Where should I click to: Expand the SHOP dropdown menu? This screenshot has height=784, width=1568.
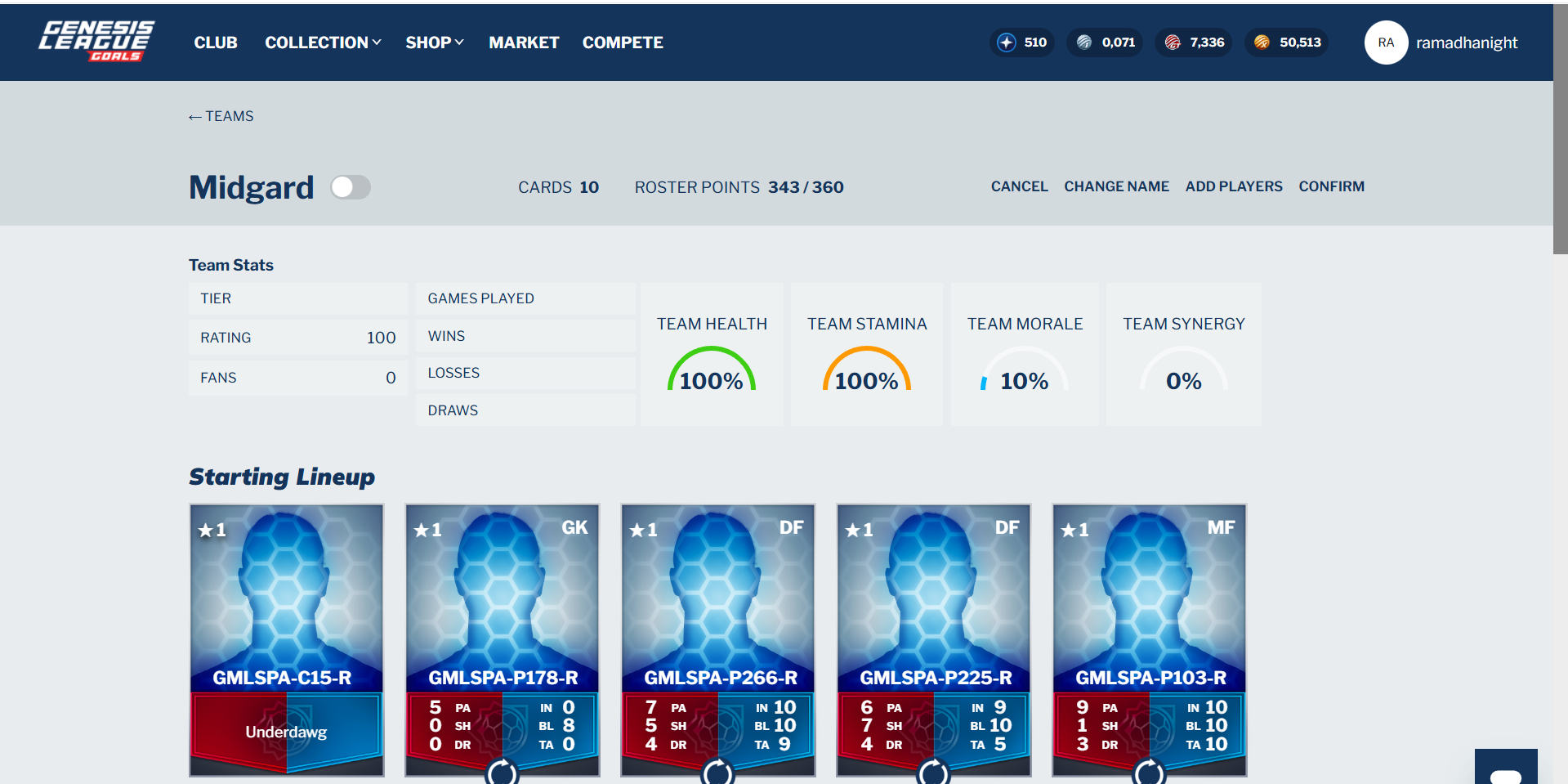pos(435,43)
